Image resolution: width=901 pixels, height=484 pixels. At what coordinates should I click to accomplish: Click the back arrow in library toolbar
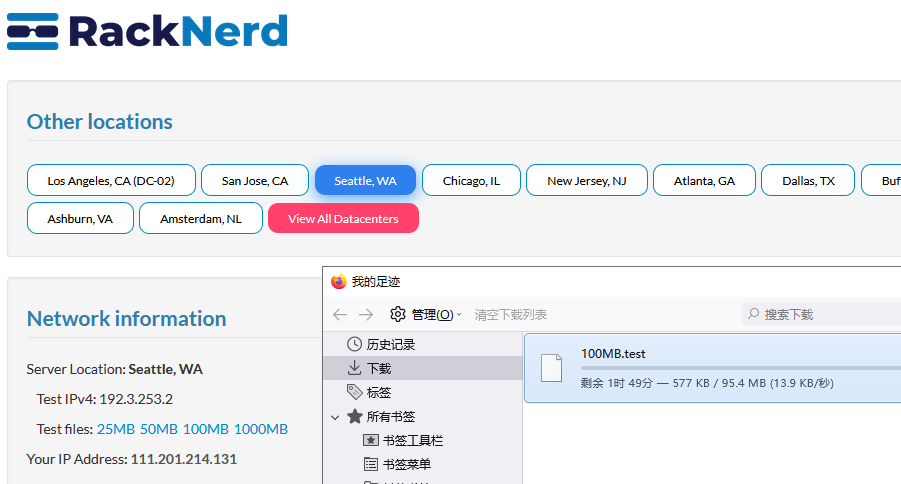(x=340, y=314)
